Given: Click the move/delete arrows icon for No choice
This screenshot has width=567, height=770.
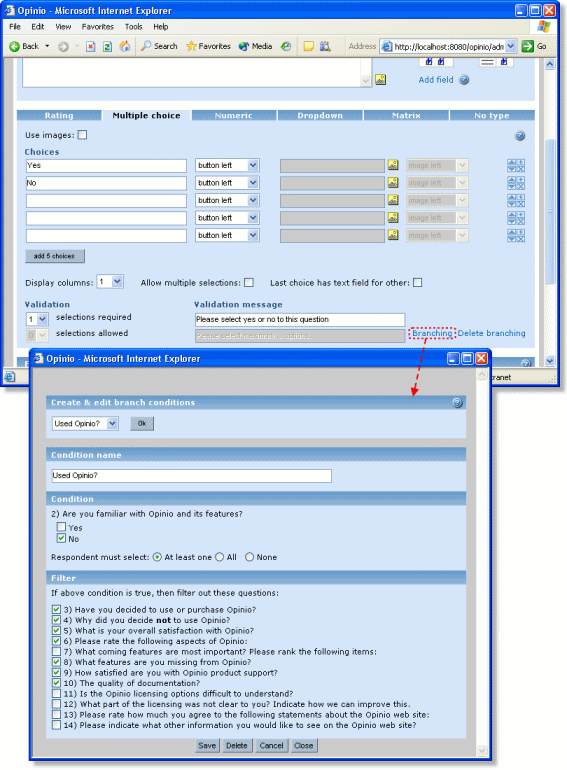Looking at the screenshot, I should 516,183.
